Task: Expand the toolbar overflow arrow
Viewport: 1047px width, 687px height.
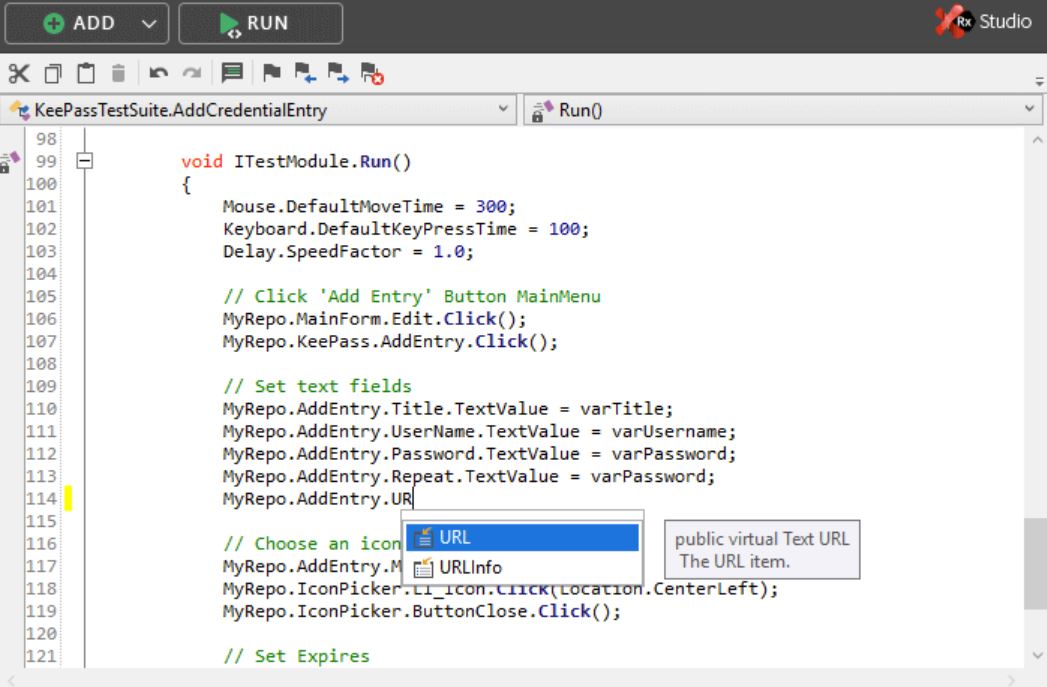Action: click(x=1039, y=82)
